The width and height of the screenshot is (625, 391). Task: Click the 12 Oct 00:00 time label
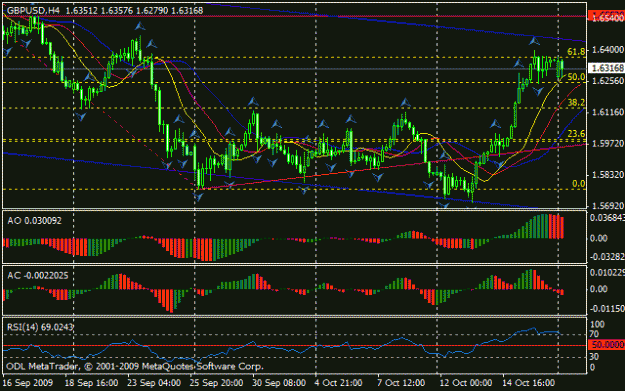[x=466, y=383]
